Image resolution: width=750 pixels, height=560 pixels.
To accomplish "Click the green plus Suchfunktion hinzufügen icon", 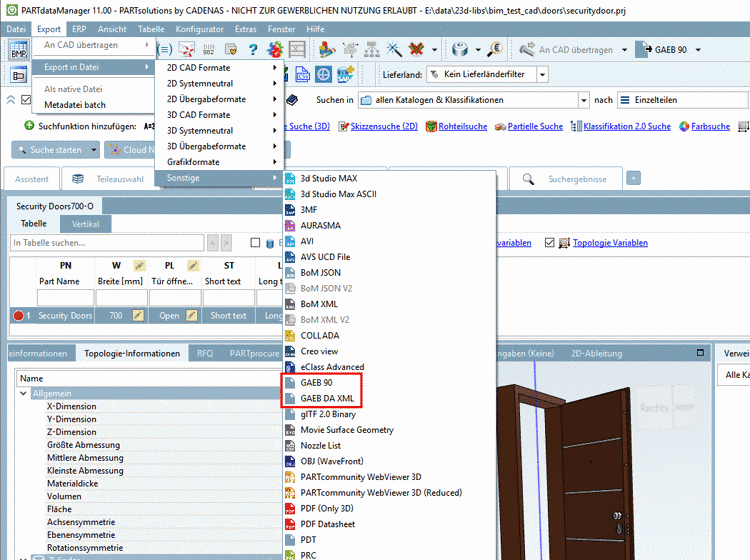I will tap(29, 126).
